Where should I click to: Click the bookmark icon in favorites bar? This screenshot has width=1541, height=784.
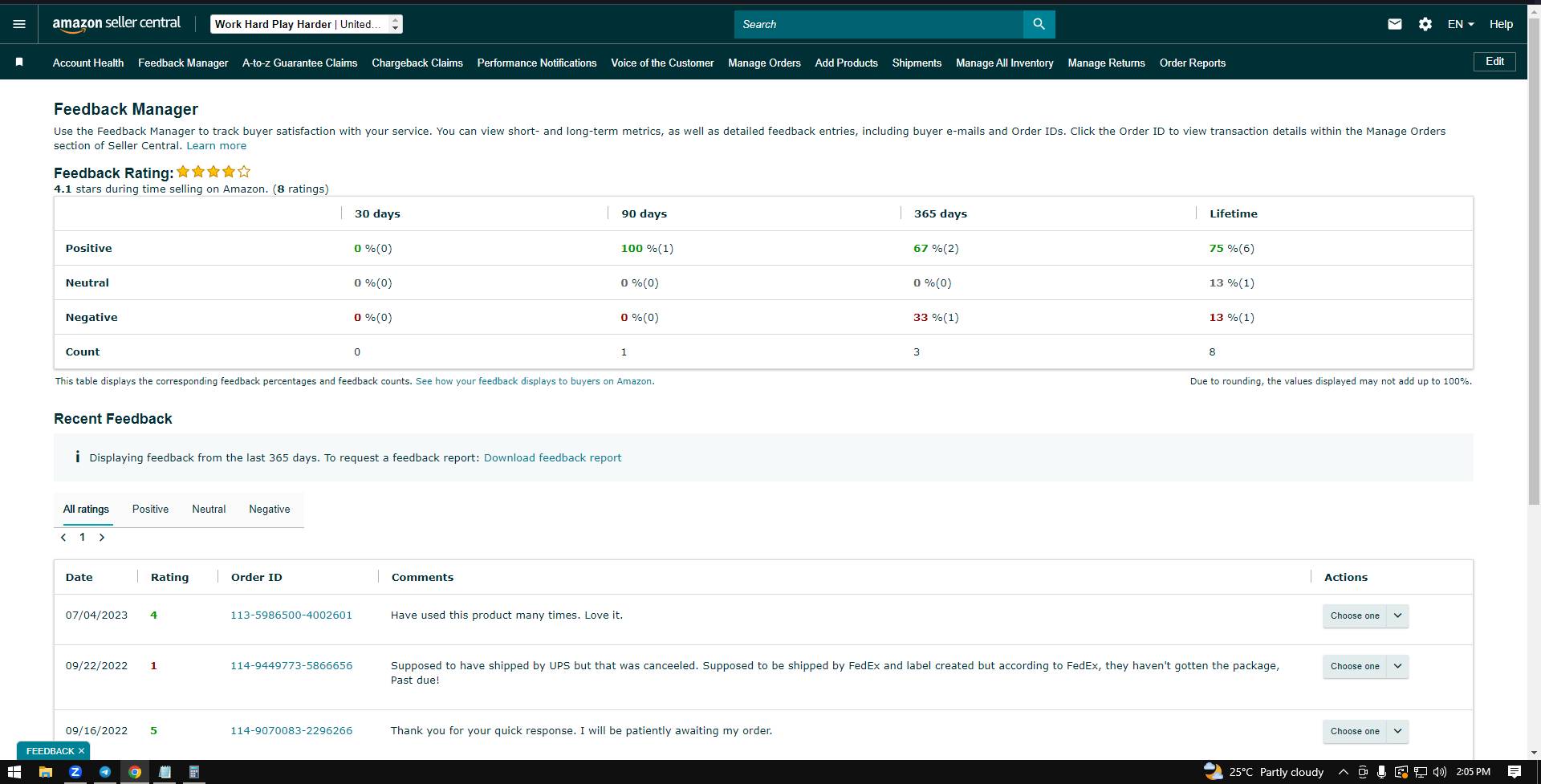19,62
